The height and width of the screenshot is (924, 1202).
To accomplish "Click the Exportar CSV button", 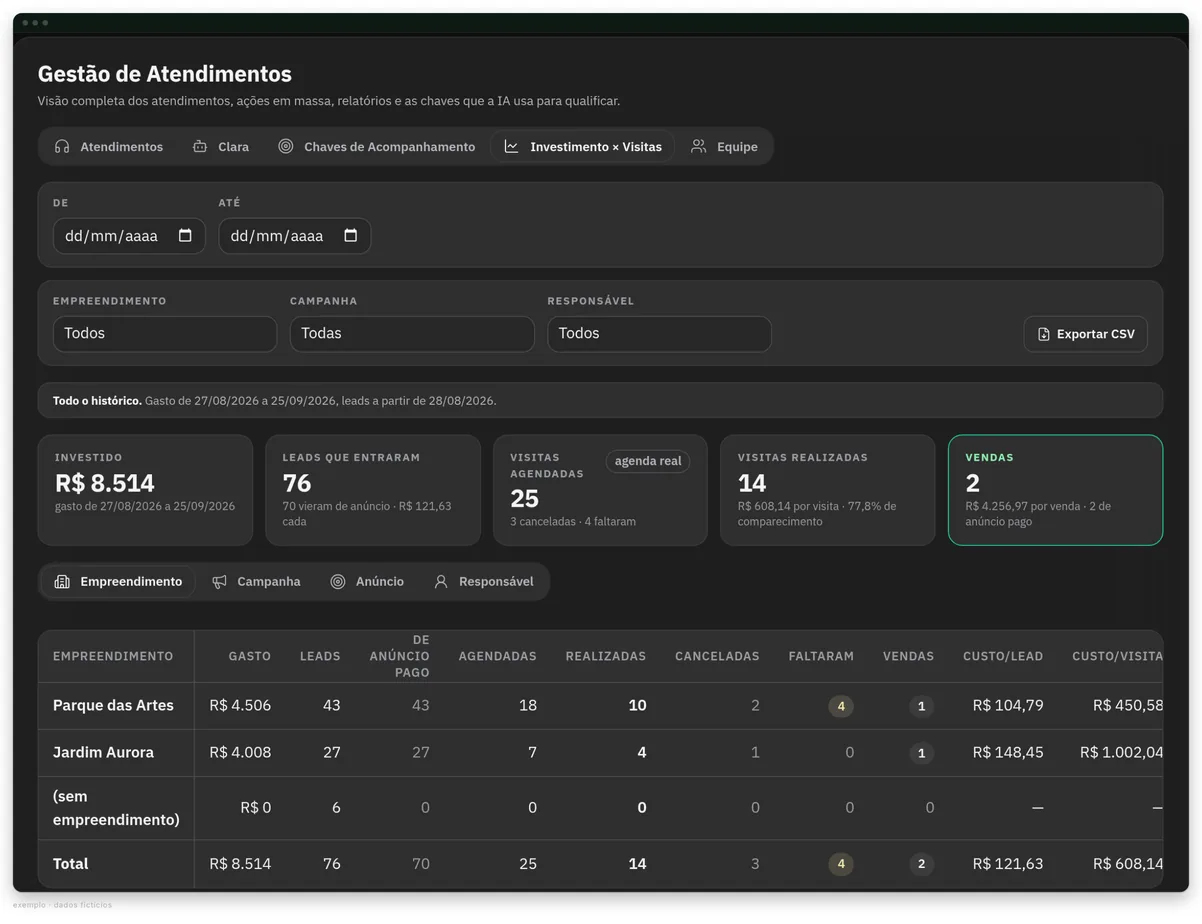I will [x=1086, y=334].
